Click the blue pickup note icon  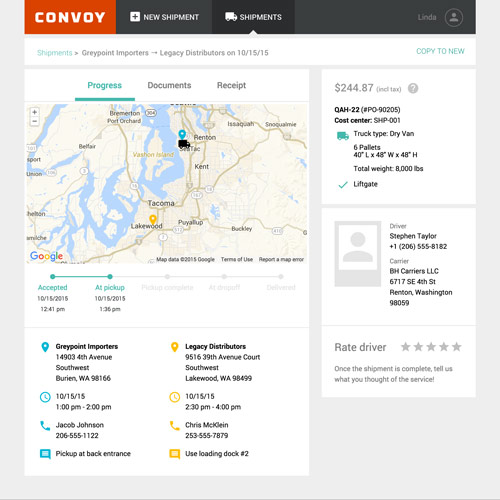(x=45, y=454)
